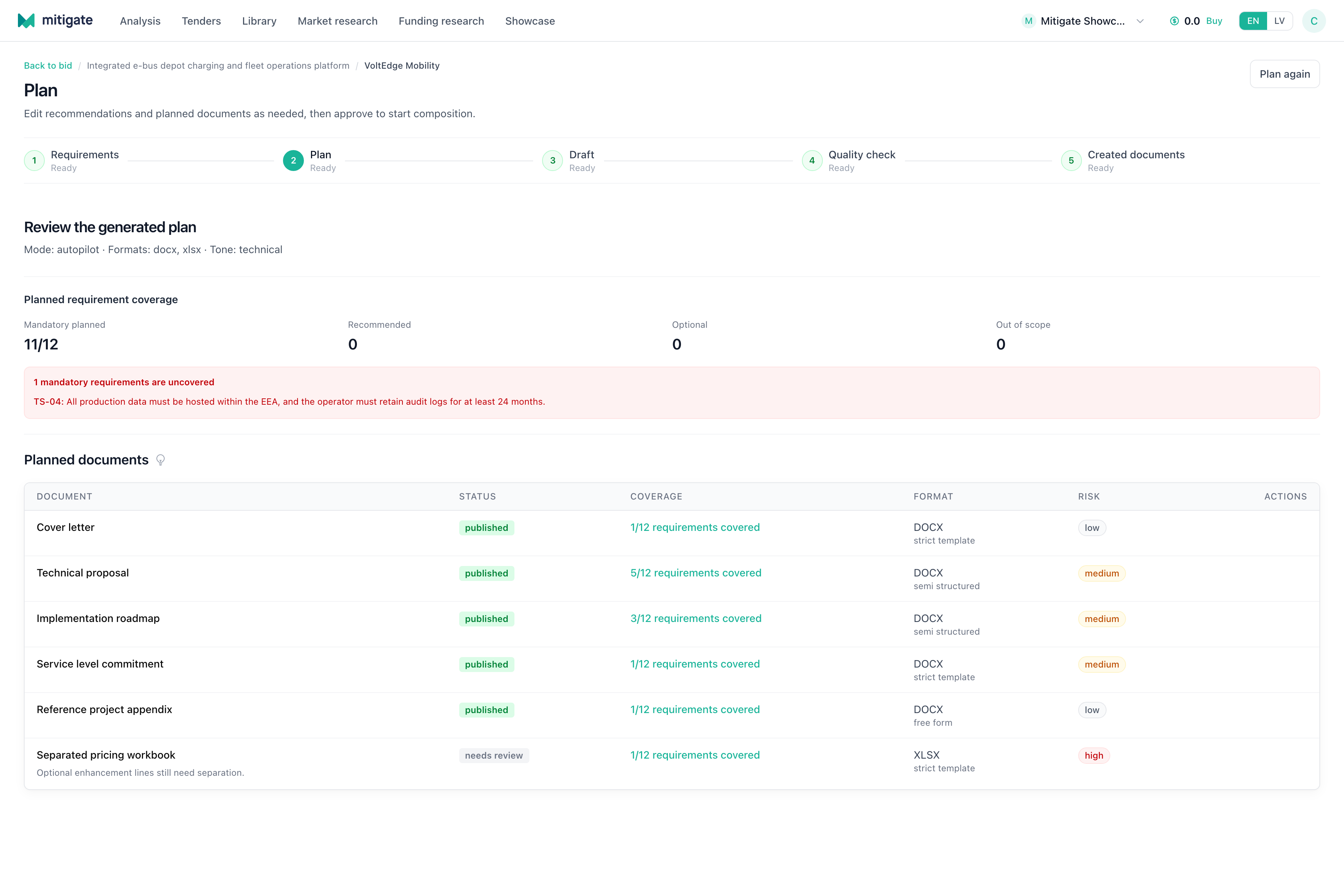Click the Mandatory planned 11/12 value

pos(41,344)
